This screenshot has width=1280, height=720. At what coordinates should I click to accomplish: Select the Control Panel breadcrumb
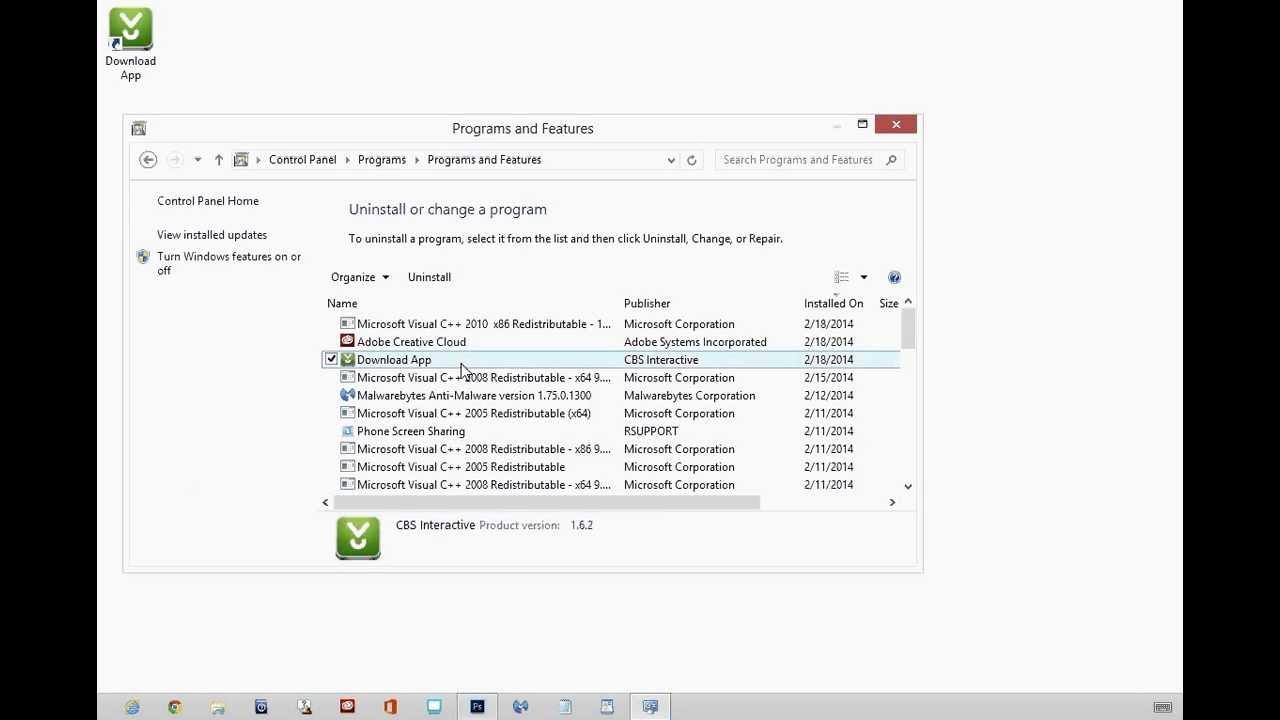[x=302, y=160]
